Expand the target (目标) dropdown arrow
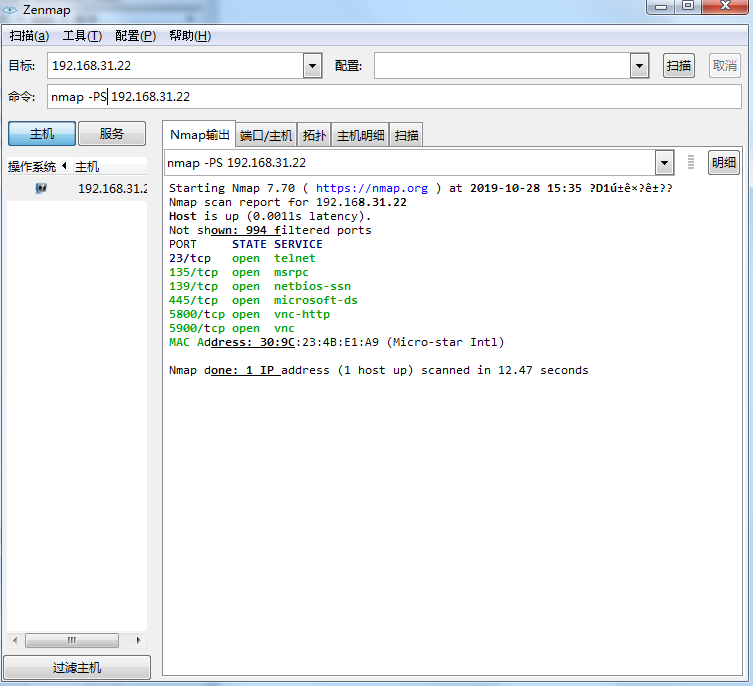The image size is (753, 686). coord(312,65)
